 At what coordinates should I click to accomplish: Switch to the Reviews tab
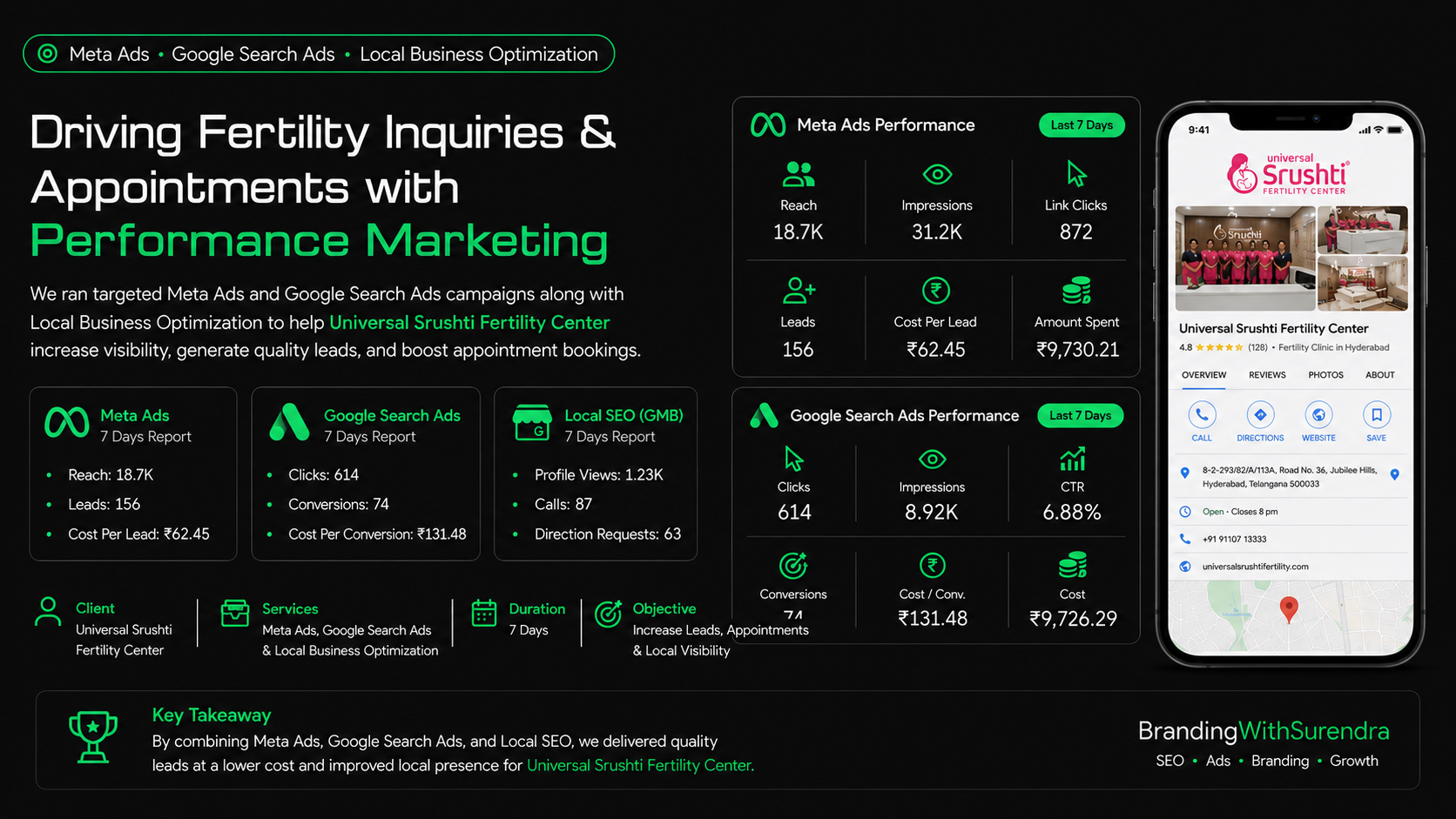pos(1267,375)
